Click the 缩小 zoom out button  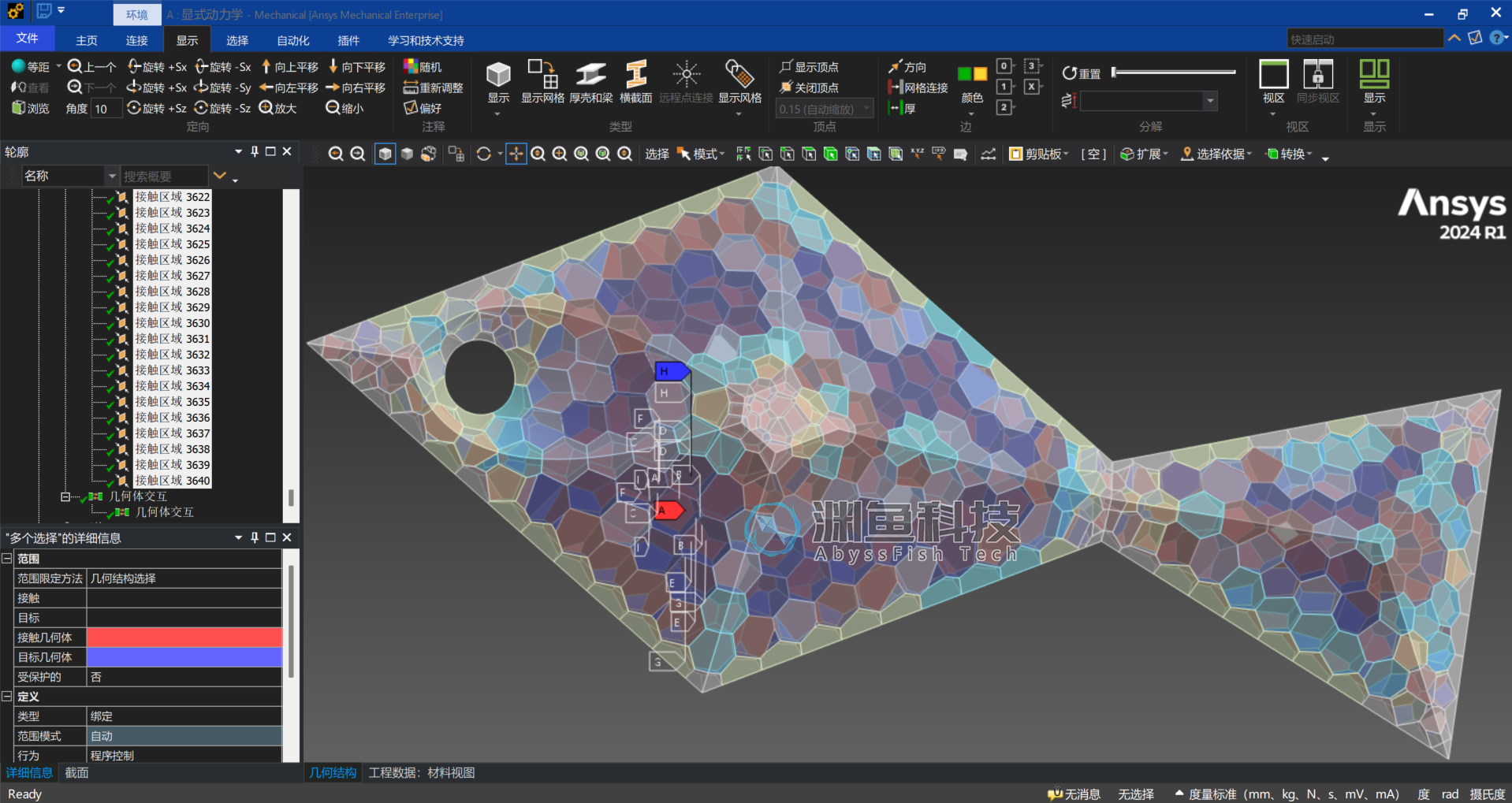point(344,108)
